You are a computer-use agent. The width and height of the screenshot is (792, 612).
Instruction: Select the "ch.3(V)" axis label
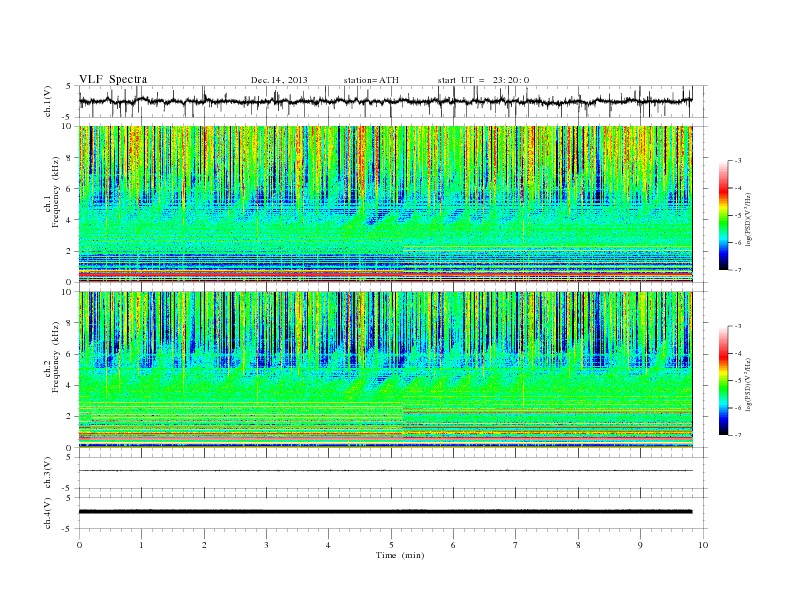47,473
